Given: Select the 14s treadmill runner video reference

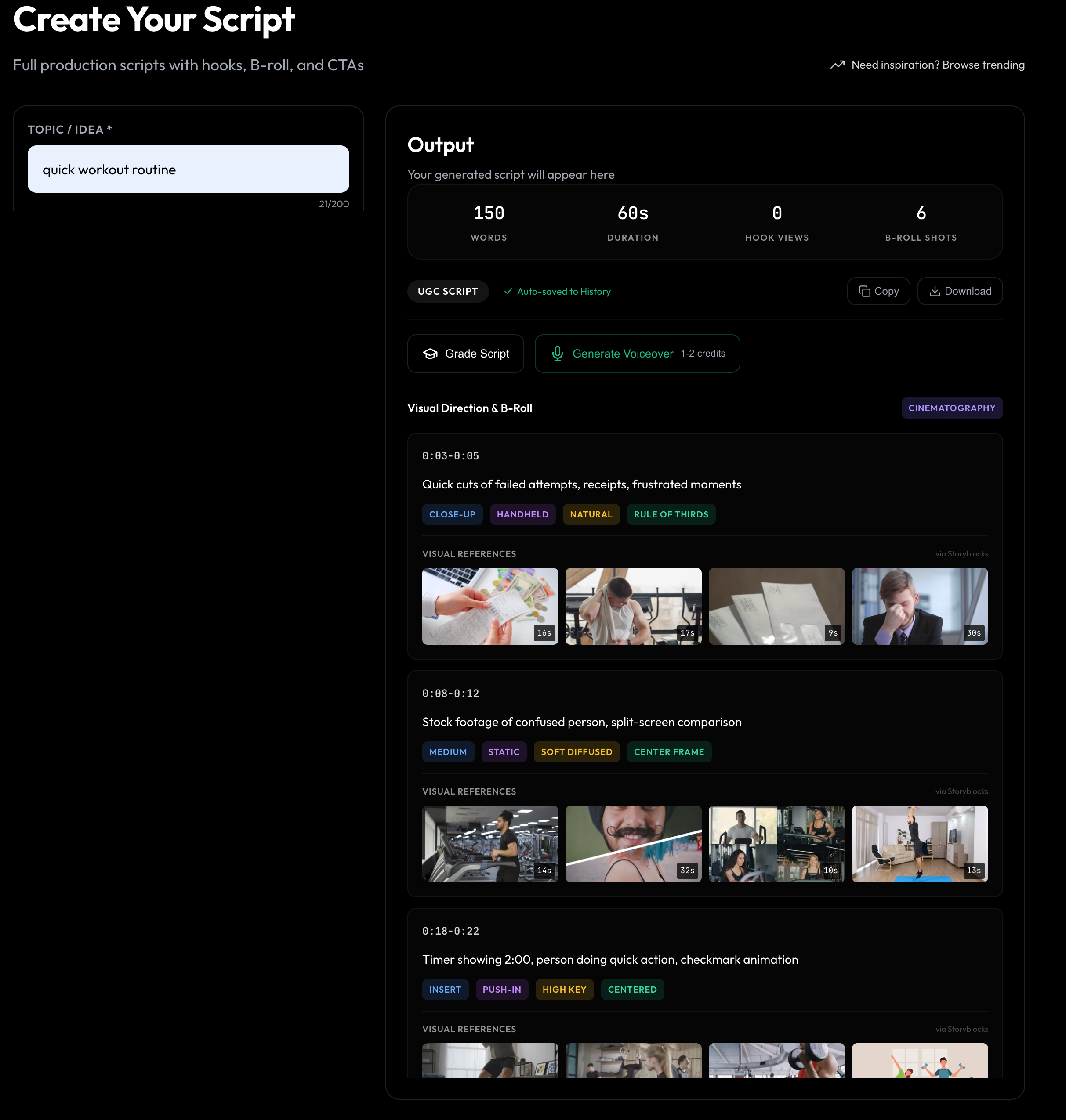Looking at the screenshot, I should coord(490,844).
